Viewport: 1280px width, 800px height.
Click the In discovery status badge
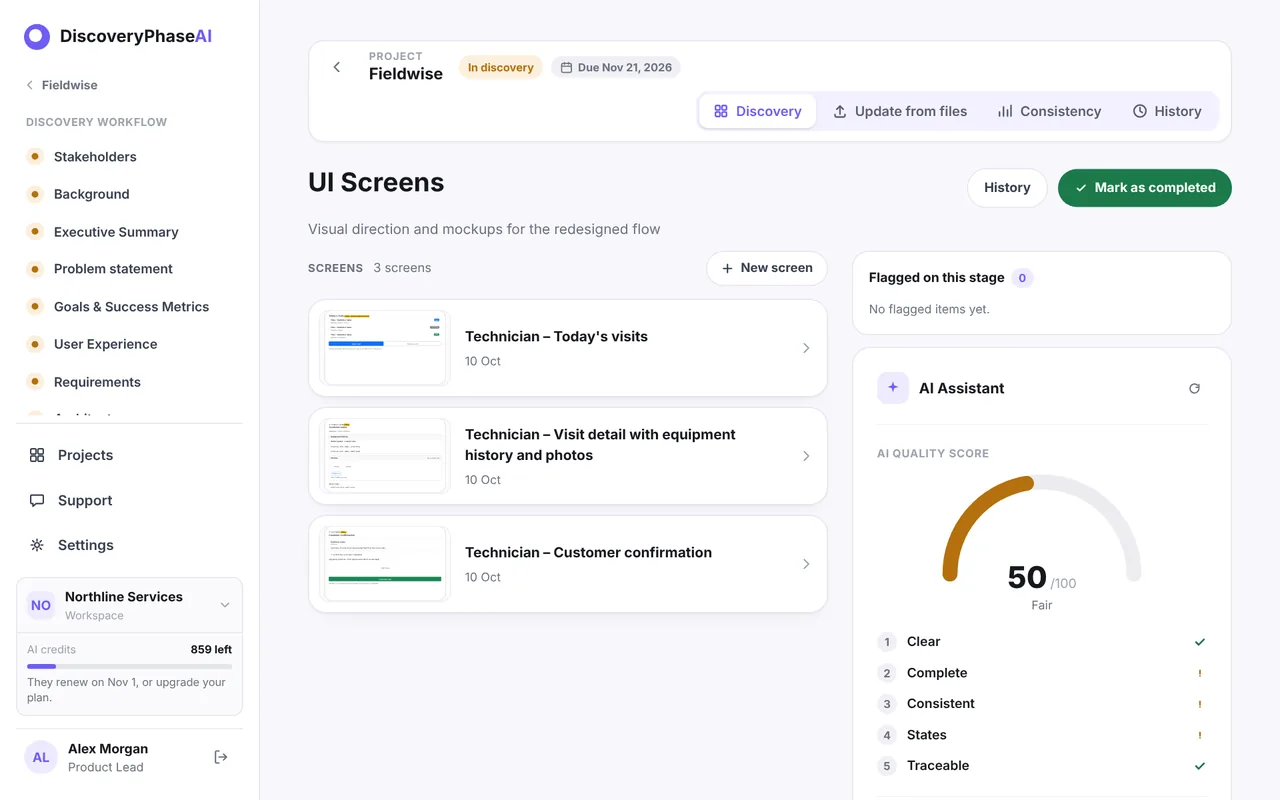501,68
